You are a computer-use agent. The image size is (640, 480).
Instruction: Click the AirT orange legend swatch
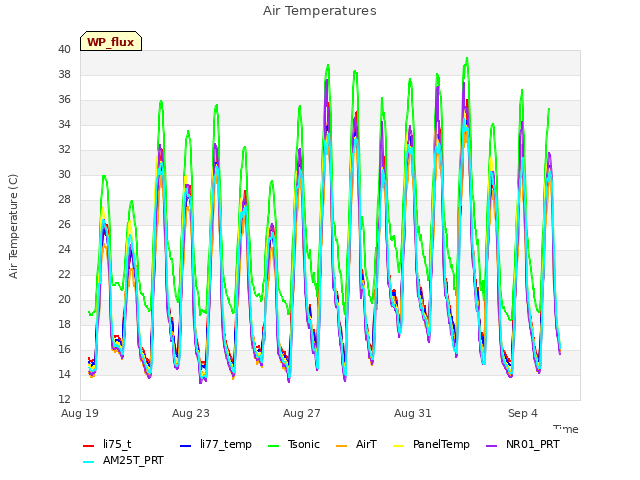[341, 446]
